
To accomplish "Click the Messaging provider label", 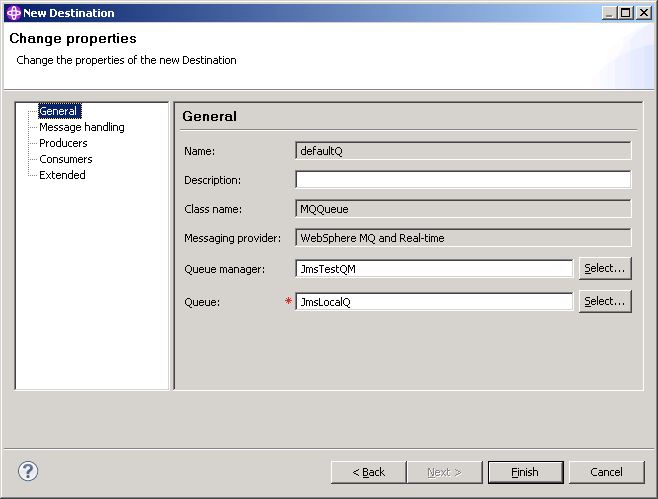I will 232,238.
